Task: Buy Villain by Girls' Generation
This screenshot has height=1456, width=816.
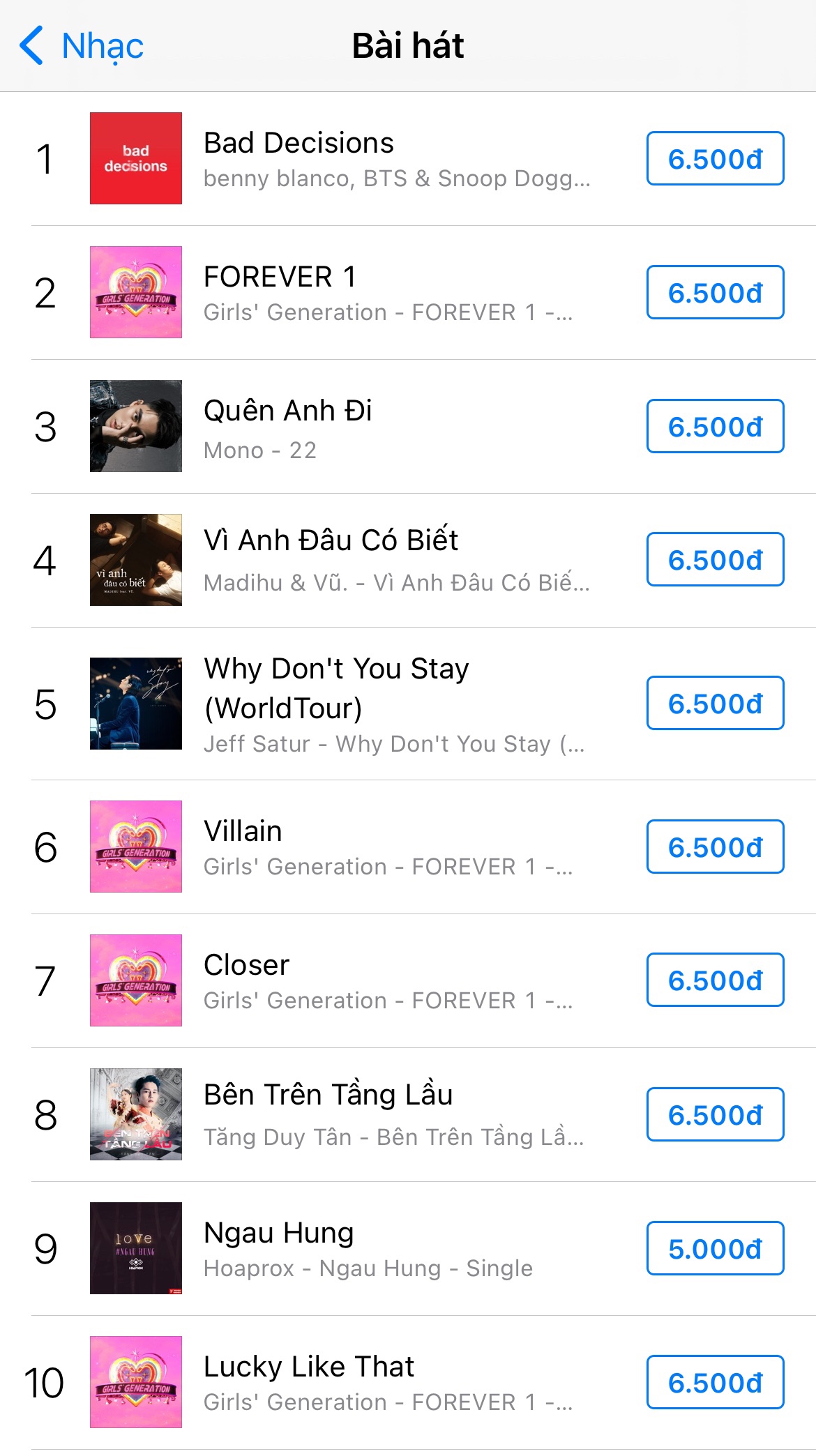Action: pos(715,847)
